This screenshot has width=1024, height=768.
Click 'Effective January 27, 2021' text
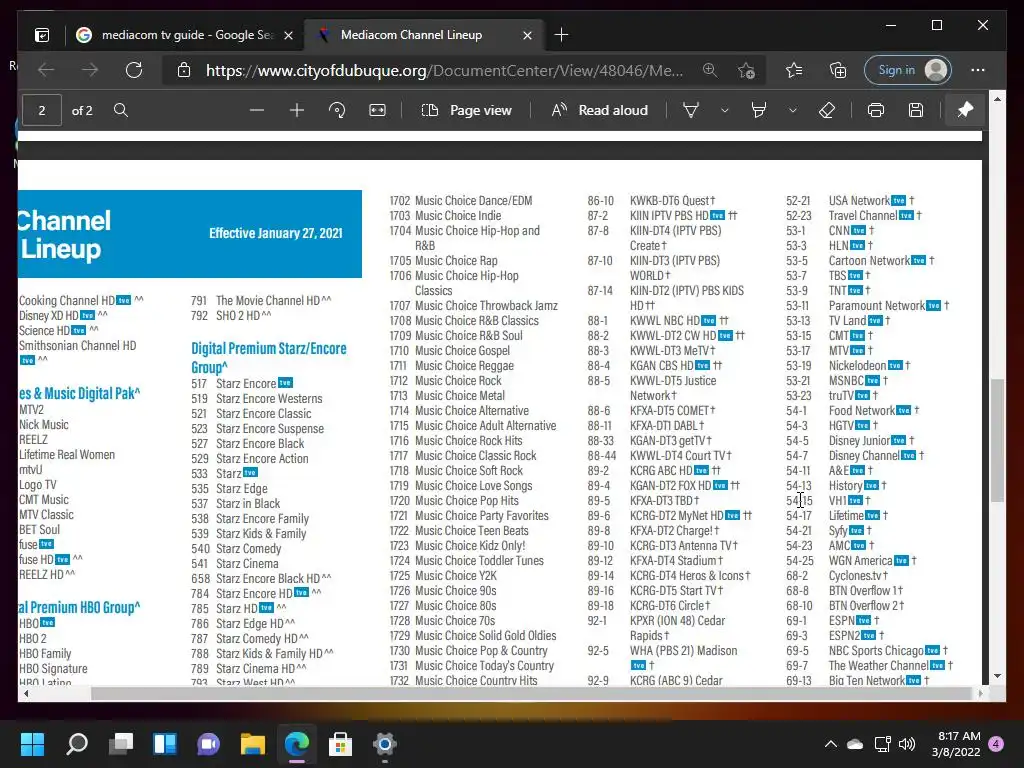[276, 233]
